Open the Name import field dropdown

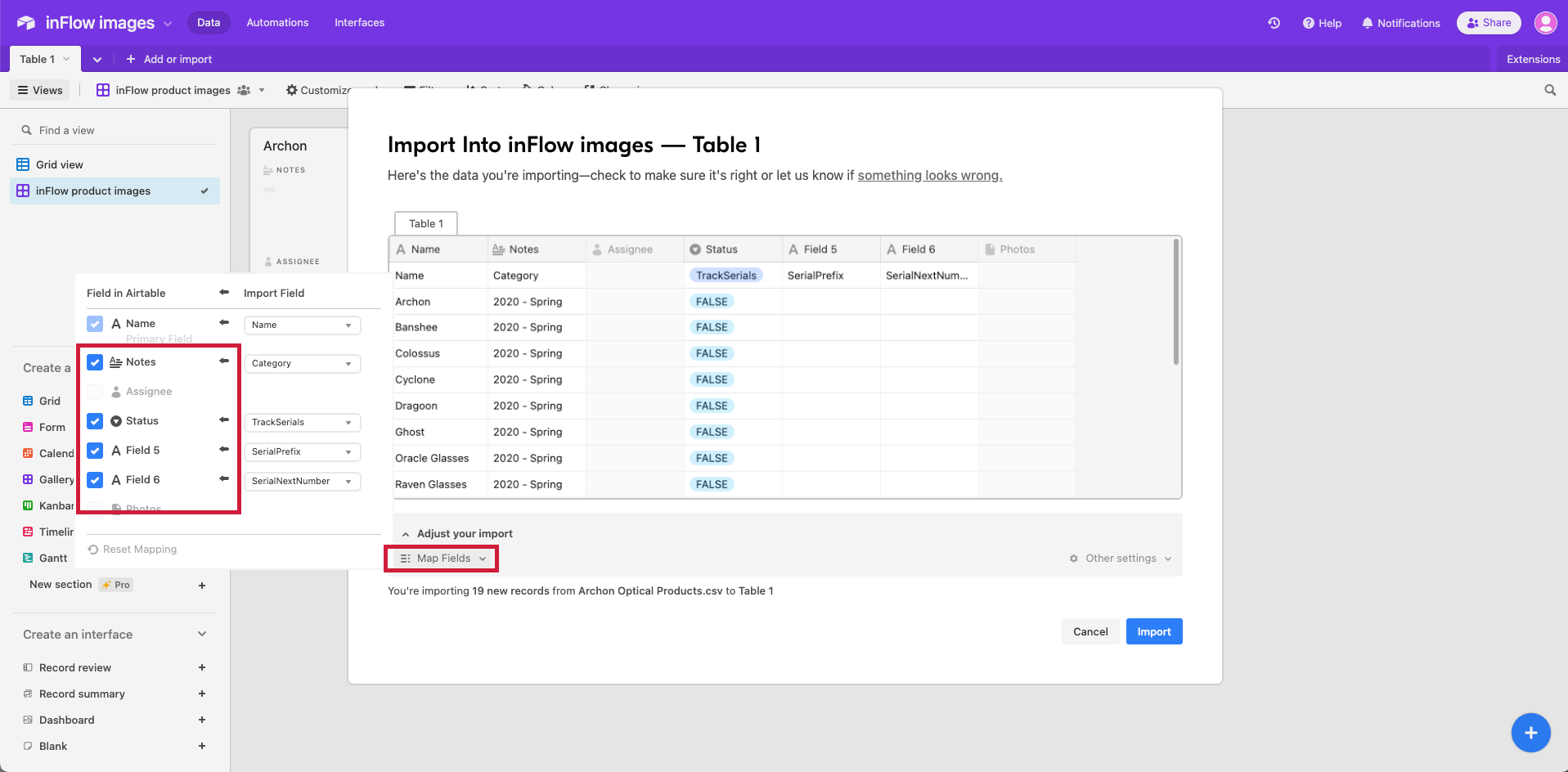click(x=302, y=325)
